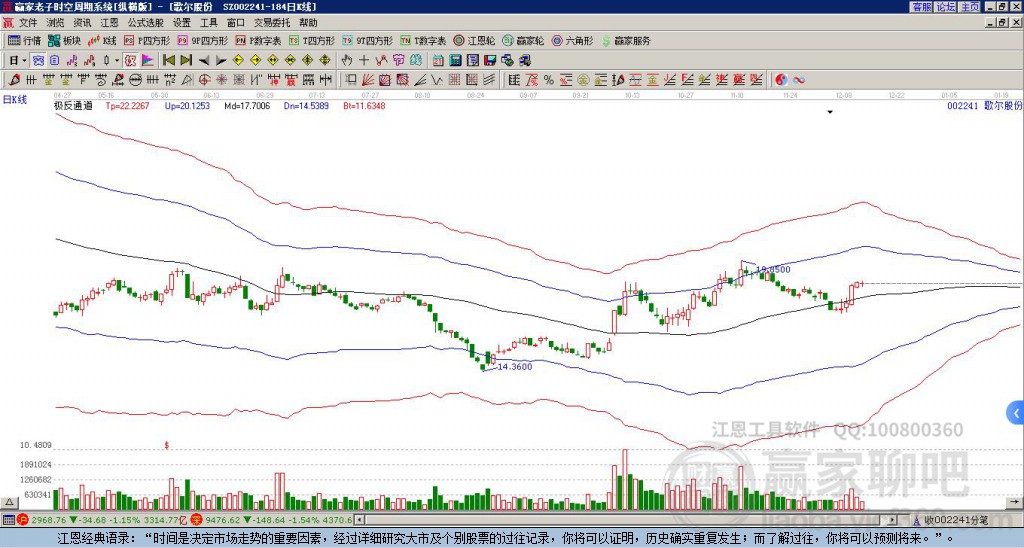Click the black right arrow icon
Screen dimensions: 1024x548
tap(221, 61)
